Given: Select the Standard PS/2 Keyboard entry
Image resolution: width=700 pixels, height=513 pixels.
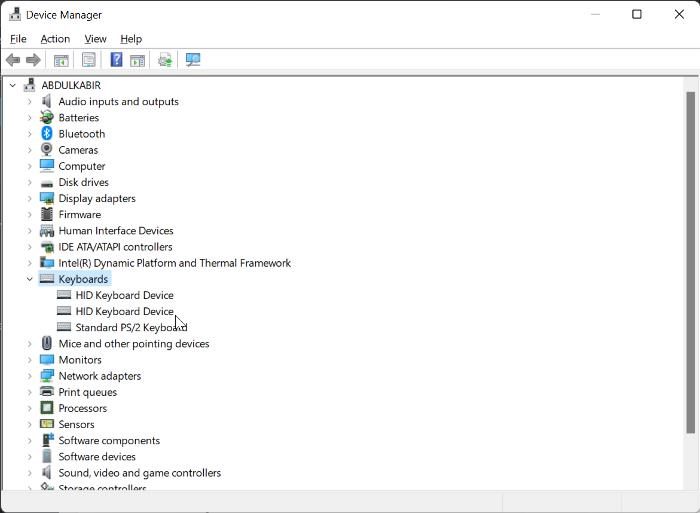Looking at the screenshot, I should tap(131, 327).
